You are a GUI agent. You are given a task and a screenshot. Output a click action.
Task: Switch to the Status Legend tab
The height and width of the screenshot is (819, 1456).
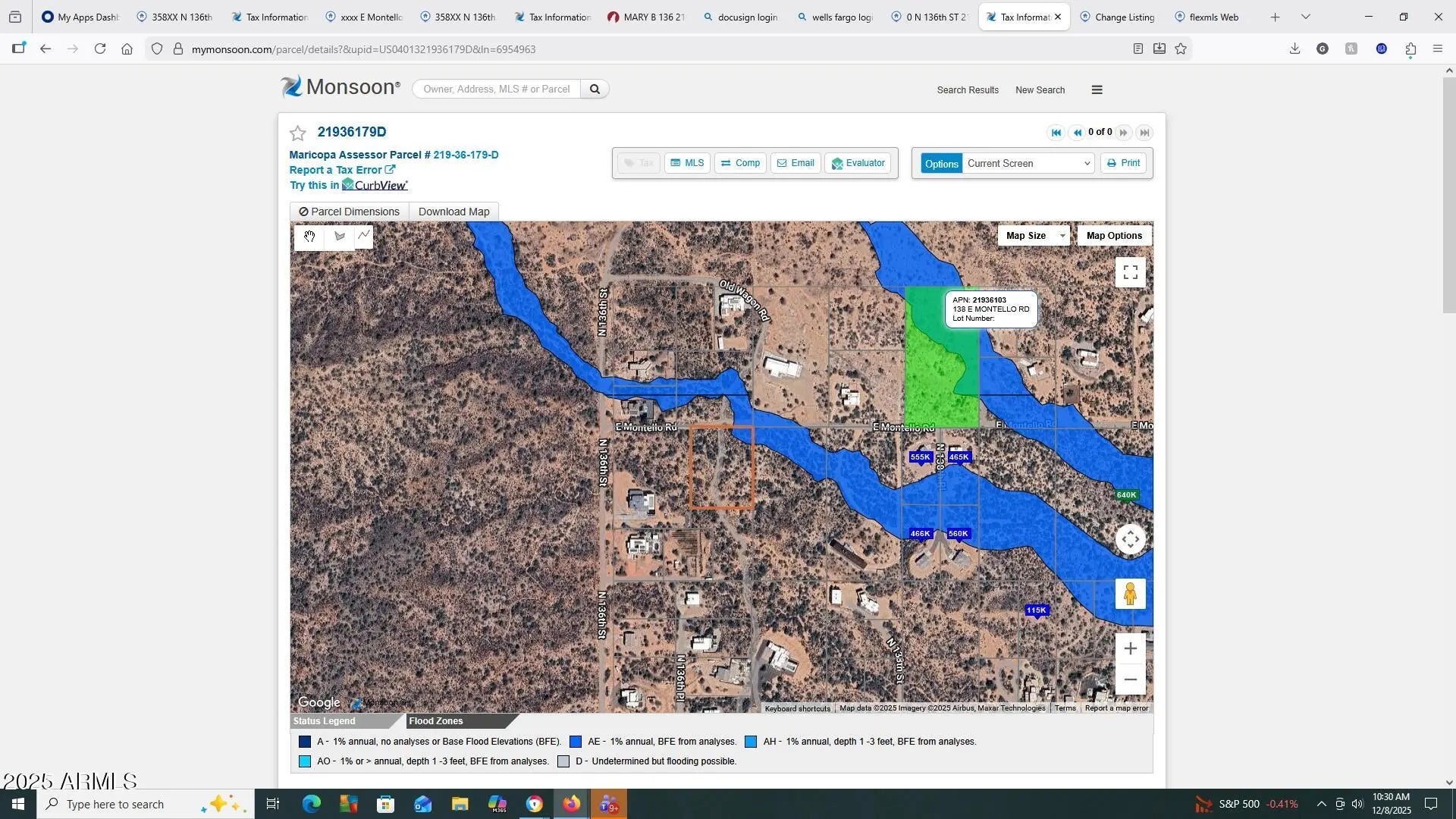click(x=325, y=721)
